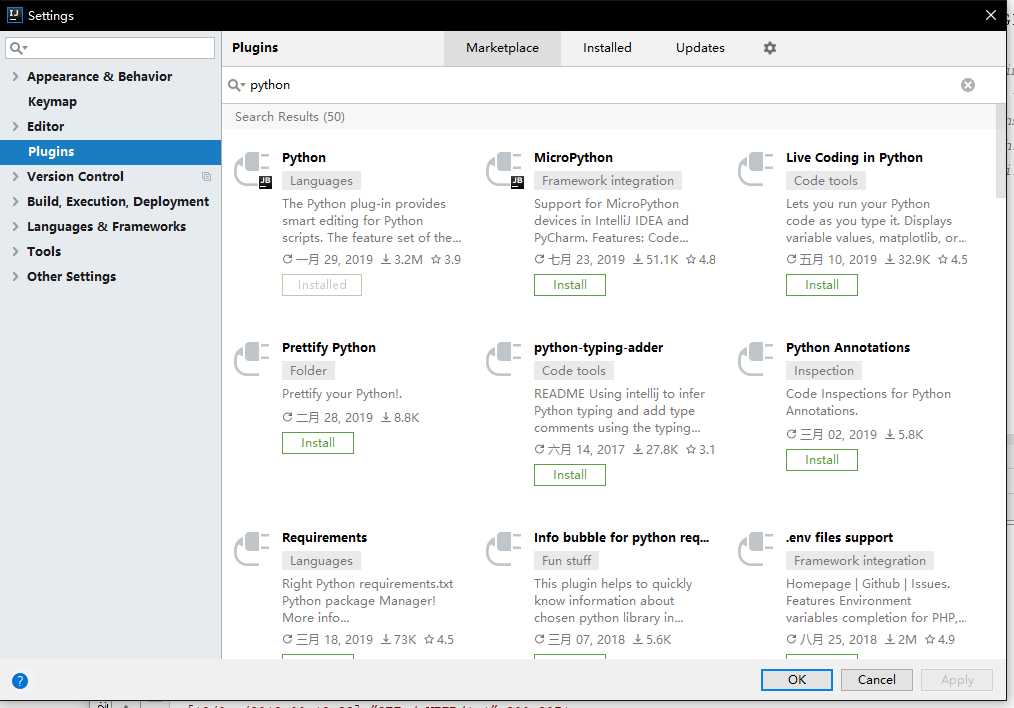Confirm with the OK button

[797, 680]
